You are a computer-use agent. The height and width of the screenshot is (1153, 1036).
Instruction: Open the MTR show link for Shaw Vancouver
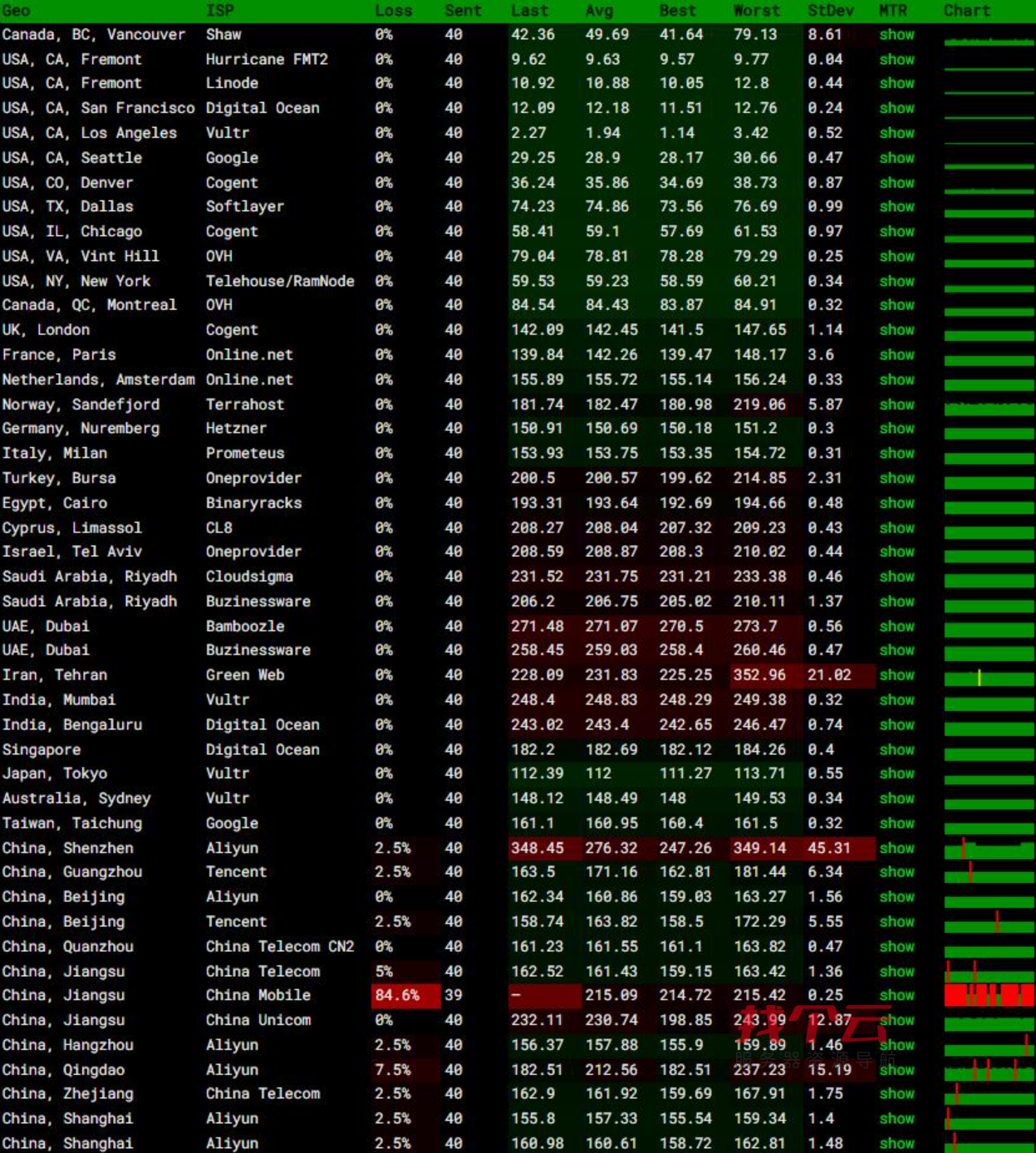tap(896, 35)
